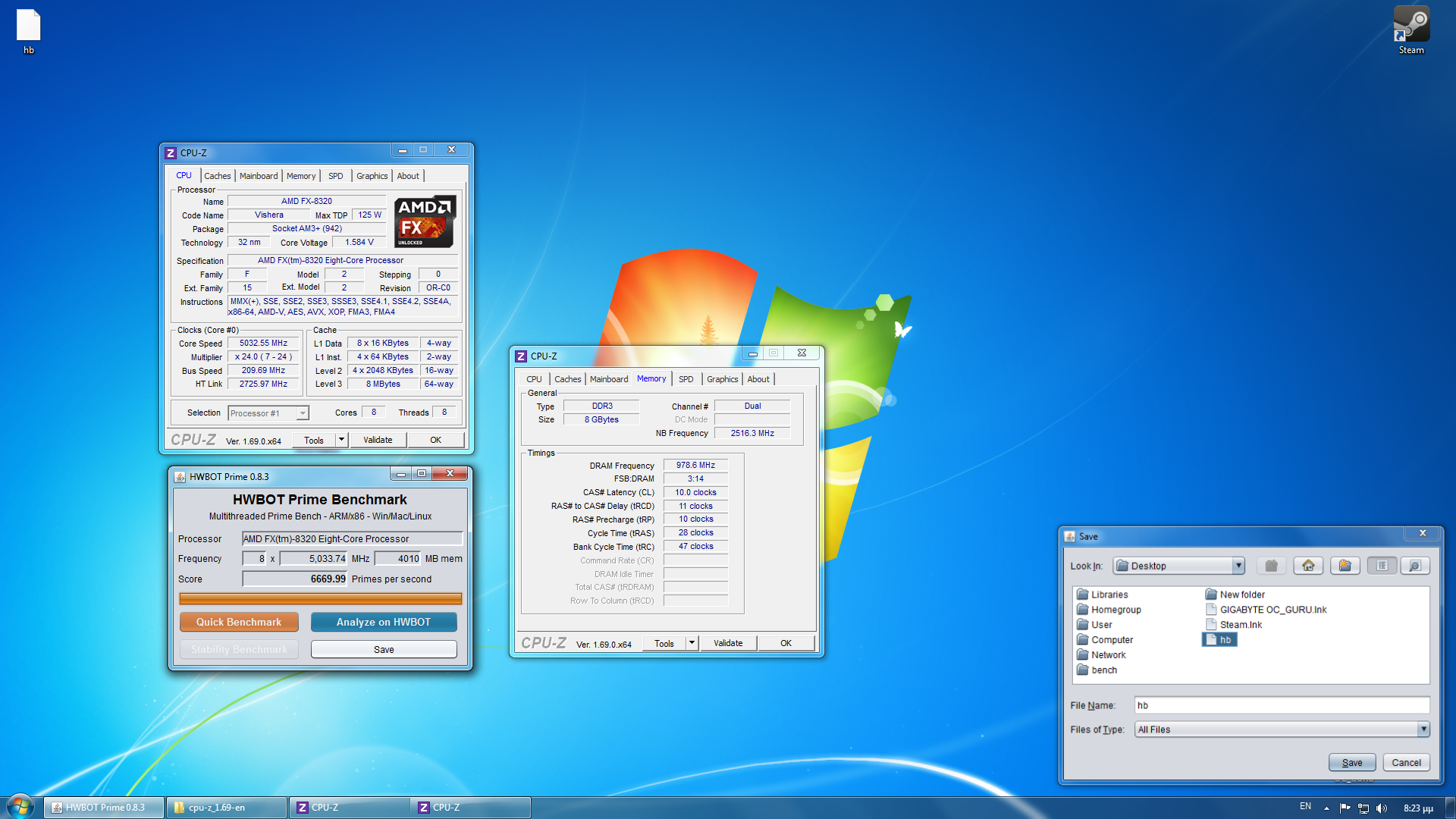Switch Save dialog to Details view

[1414, 566]
